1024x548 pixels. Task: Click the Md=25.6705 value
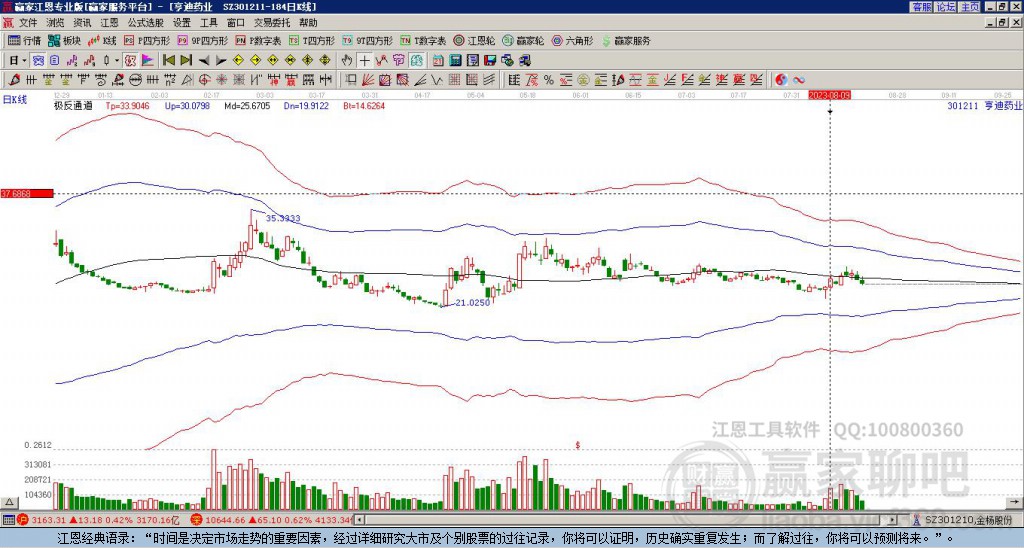point(247,105)
